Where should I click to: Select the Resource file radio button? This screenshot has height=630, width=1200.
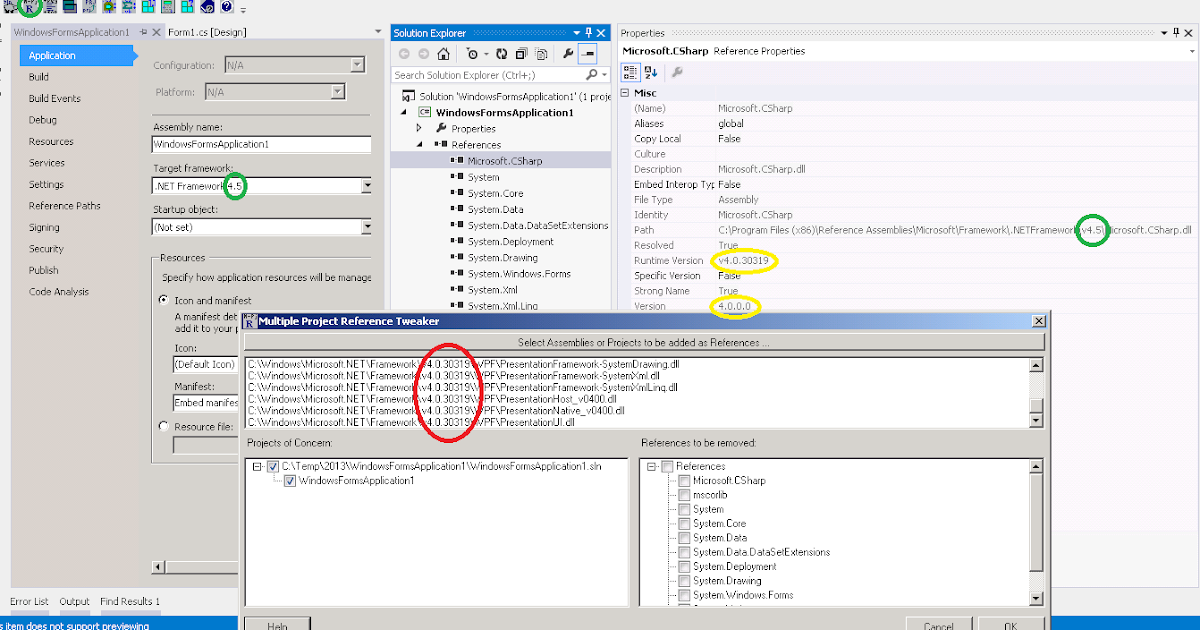(x=162, y=426)
